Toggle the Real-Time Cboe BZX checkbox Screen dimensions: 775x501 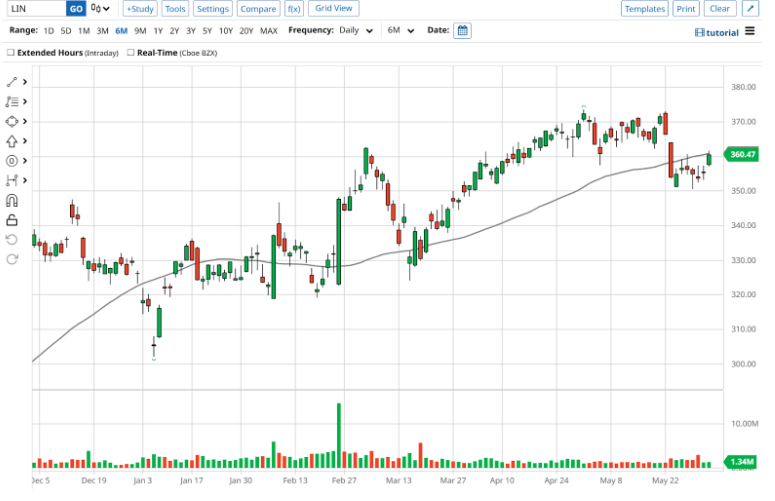click(131, 52)
